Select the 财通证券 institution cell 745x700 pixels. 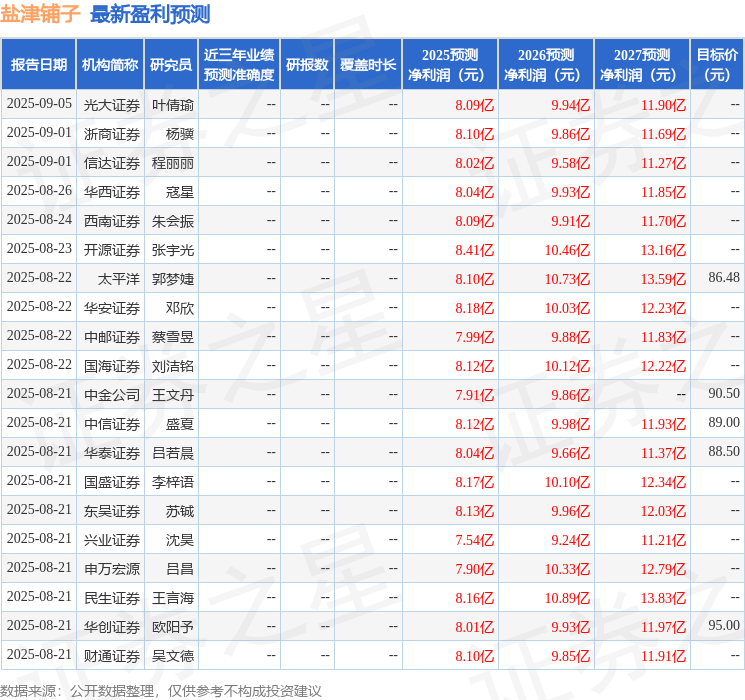tap(112, 656)
